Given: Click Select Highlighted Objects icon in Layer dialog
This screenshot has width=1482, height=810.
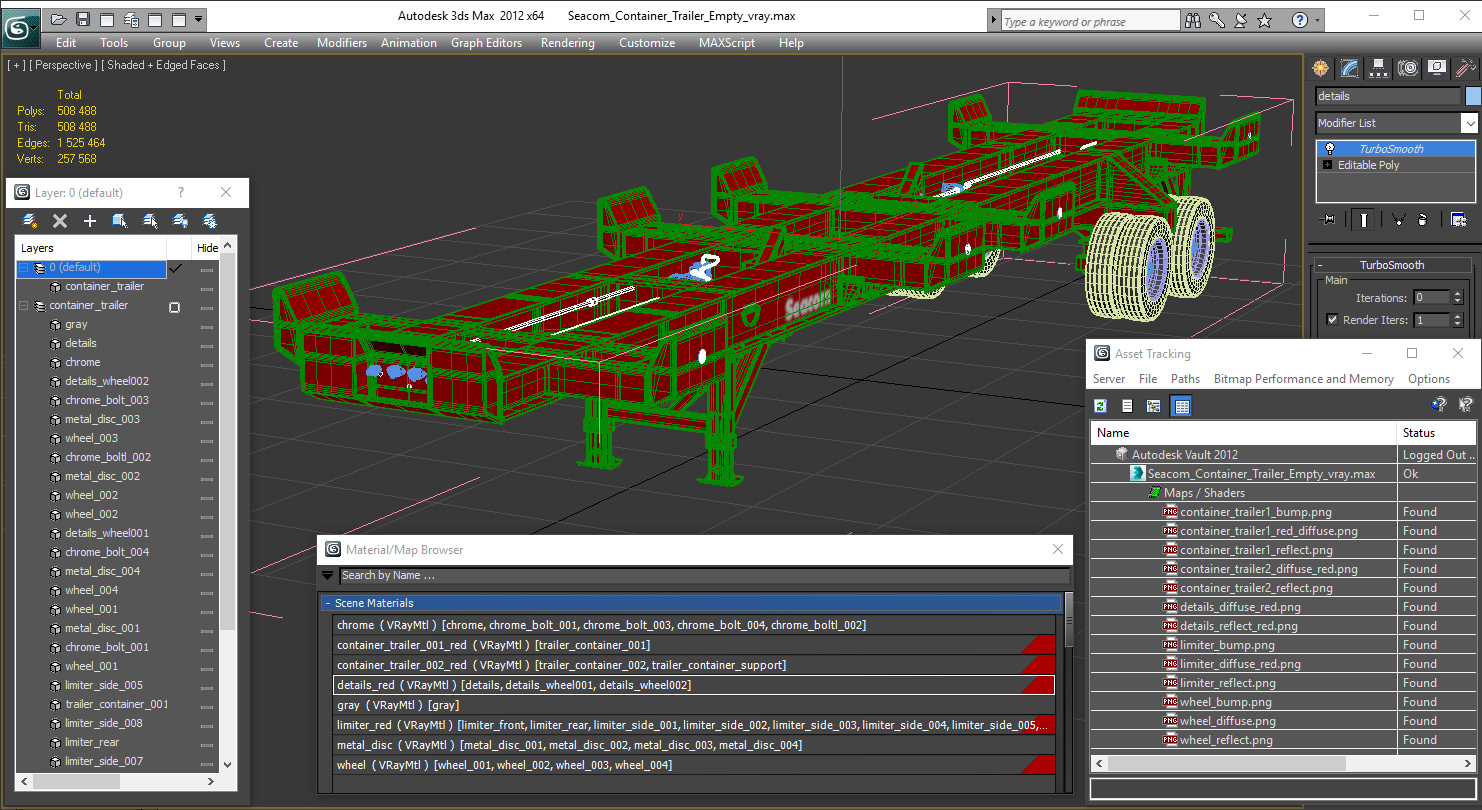Looking at the screenshot, I should click(x=120, y=221).
